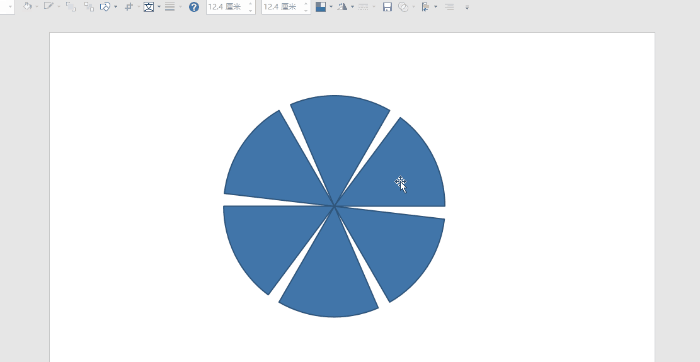The image size is (700, 362).
Task: Open the position layout dropdown arrow
Action: click(330, 7)
